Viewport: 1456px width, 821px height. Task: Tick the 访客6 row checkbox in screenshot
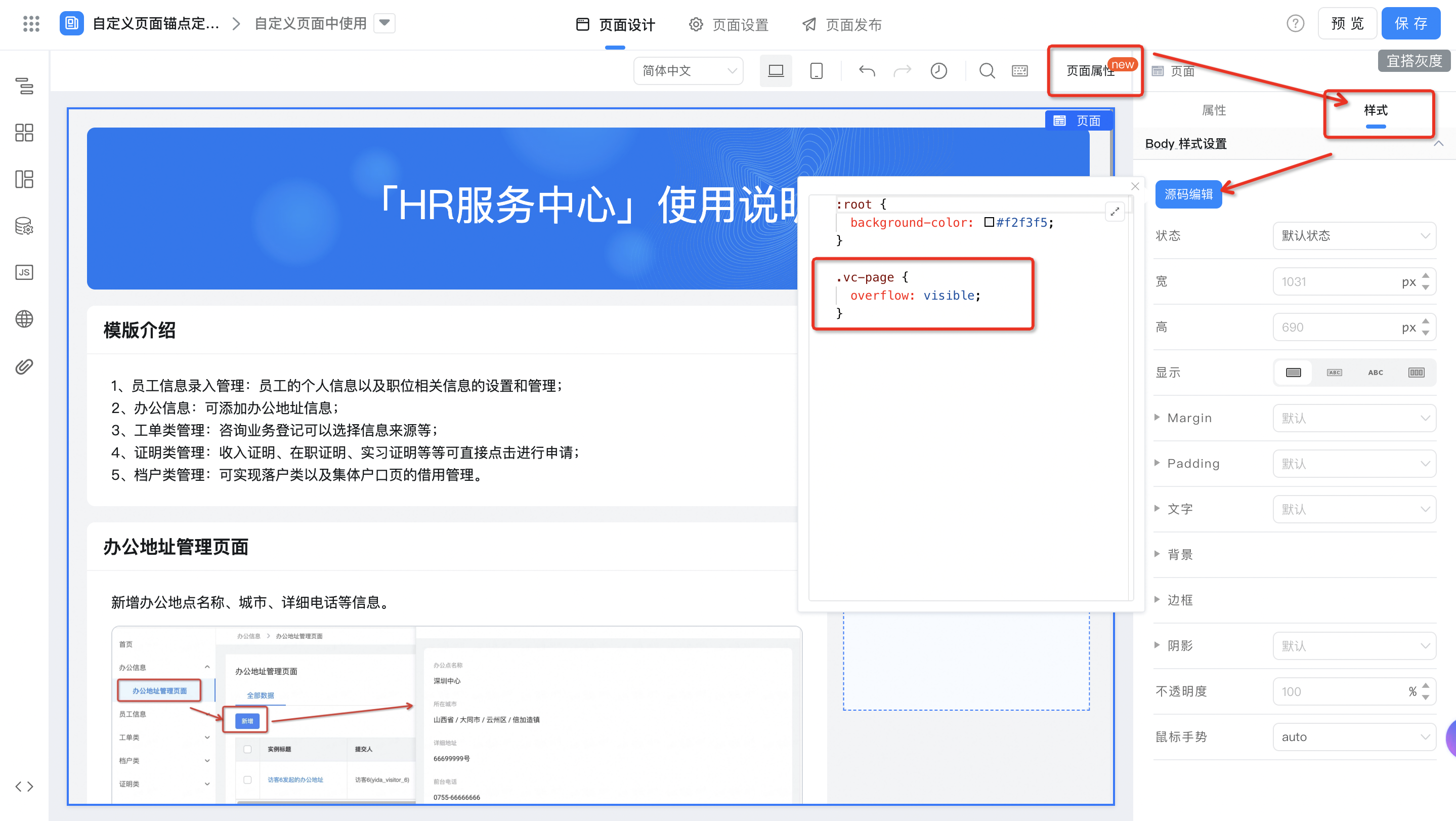click(247, 779)
